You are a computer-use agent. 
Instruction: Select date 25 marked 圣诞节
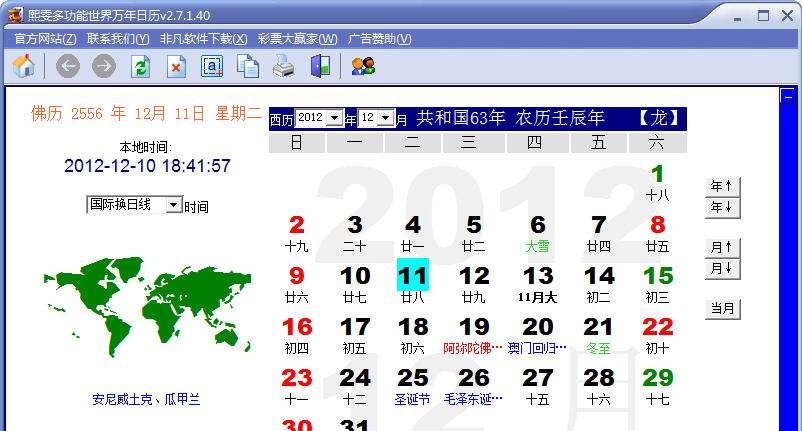(x=412, y=378)
